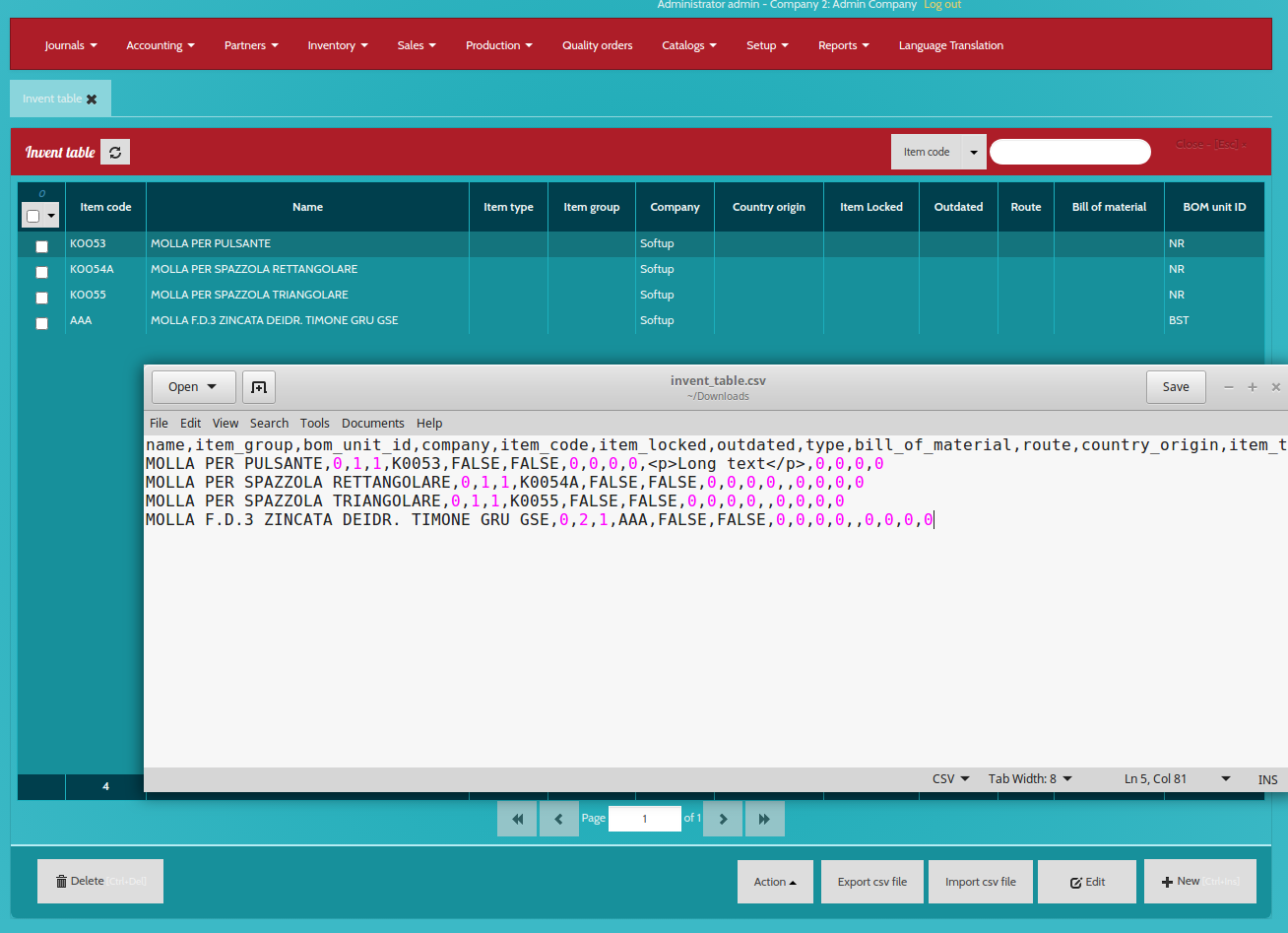Open the Sales dropdown menu

pos(417,45)
